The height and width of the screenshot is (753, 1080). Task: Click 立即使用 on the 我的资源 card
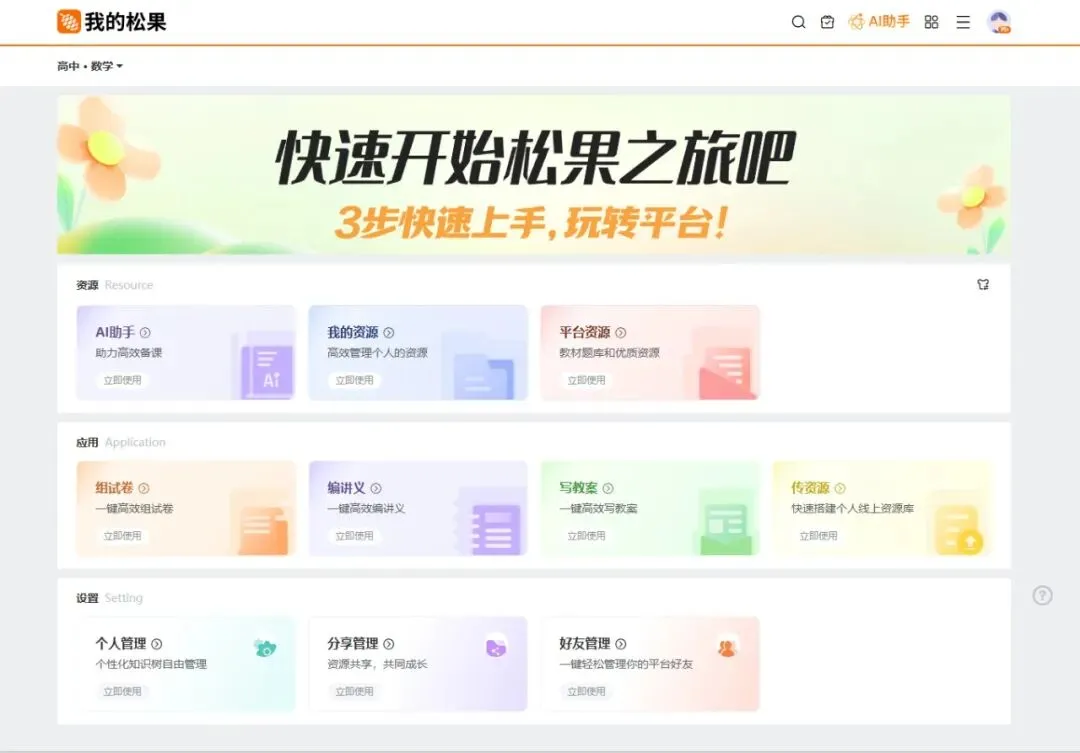(x=354, y=380)
